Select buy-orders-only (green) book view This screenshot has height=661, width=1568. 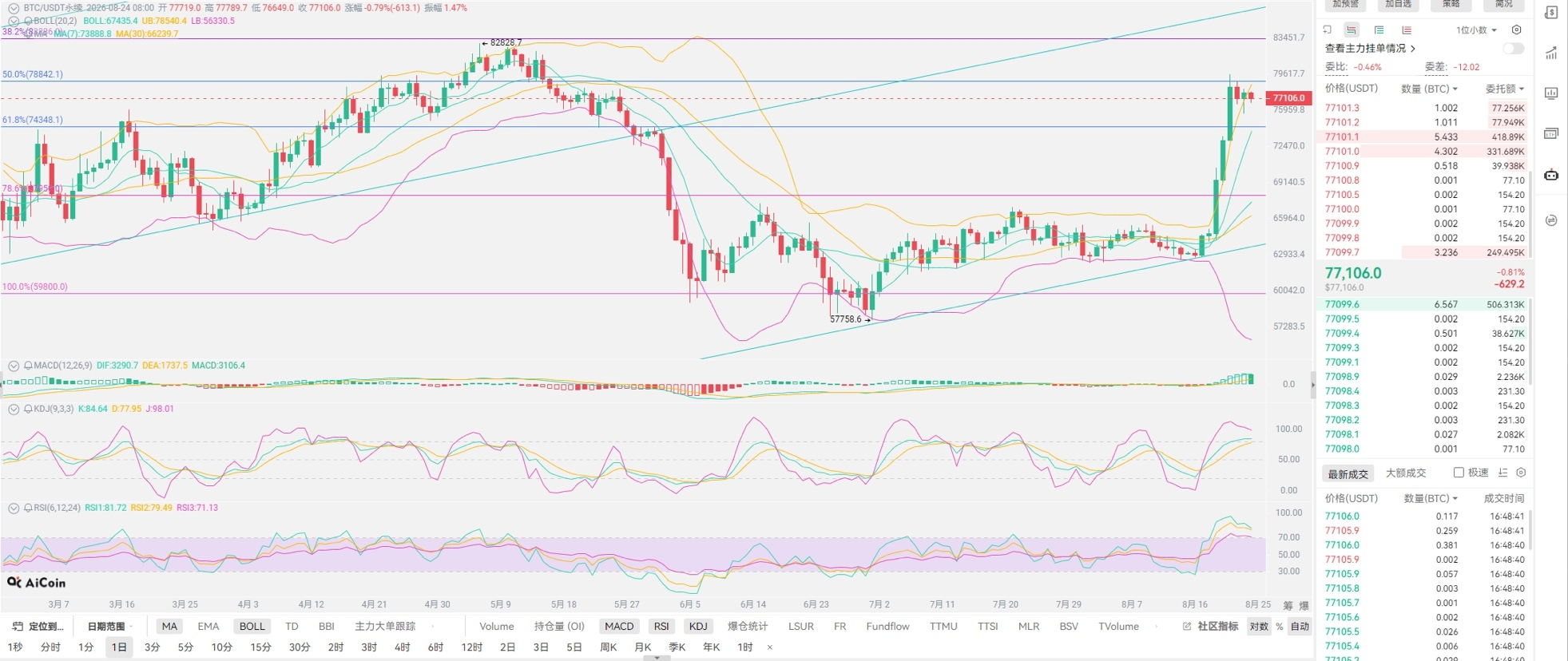tap(1379, 30)
